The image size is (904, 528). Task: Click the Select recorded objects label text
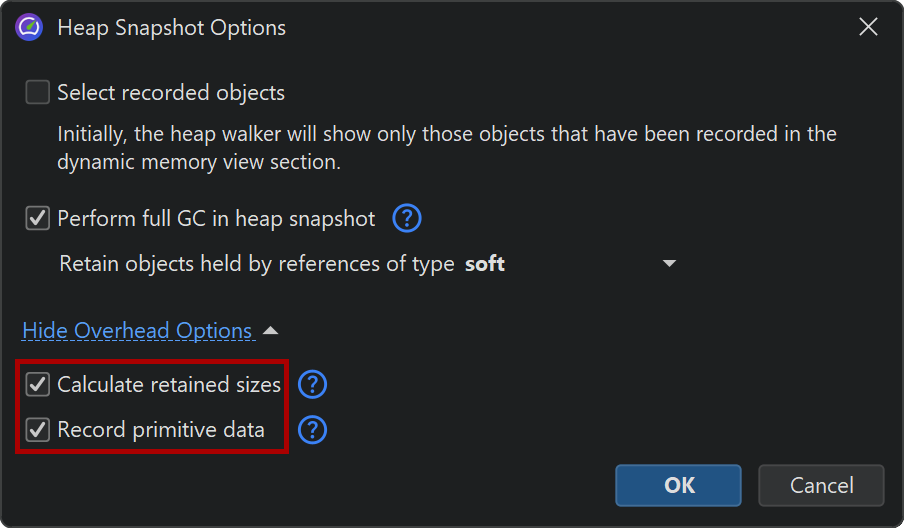(x=171, y=93)
